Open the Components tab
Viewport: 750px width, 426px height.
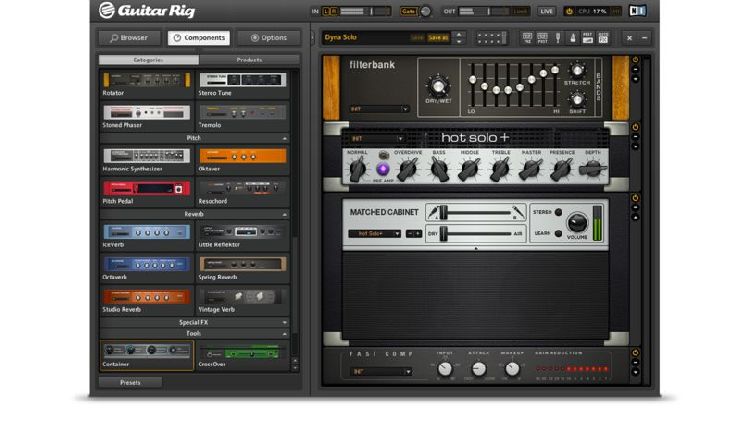[199, 38]
